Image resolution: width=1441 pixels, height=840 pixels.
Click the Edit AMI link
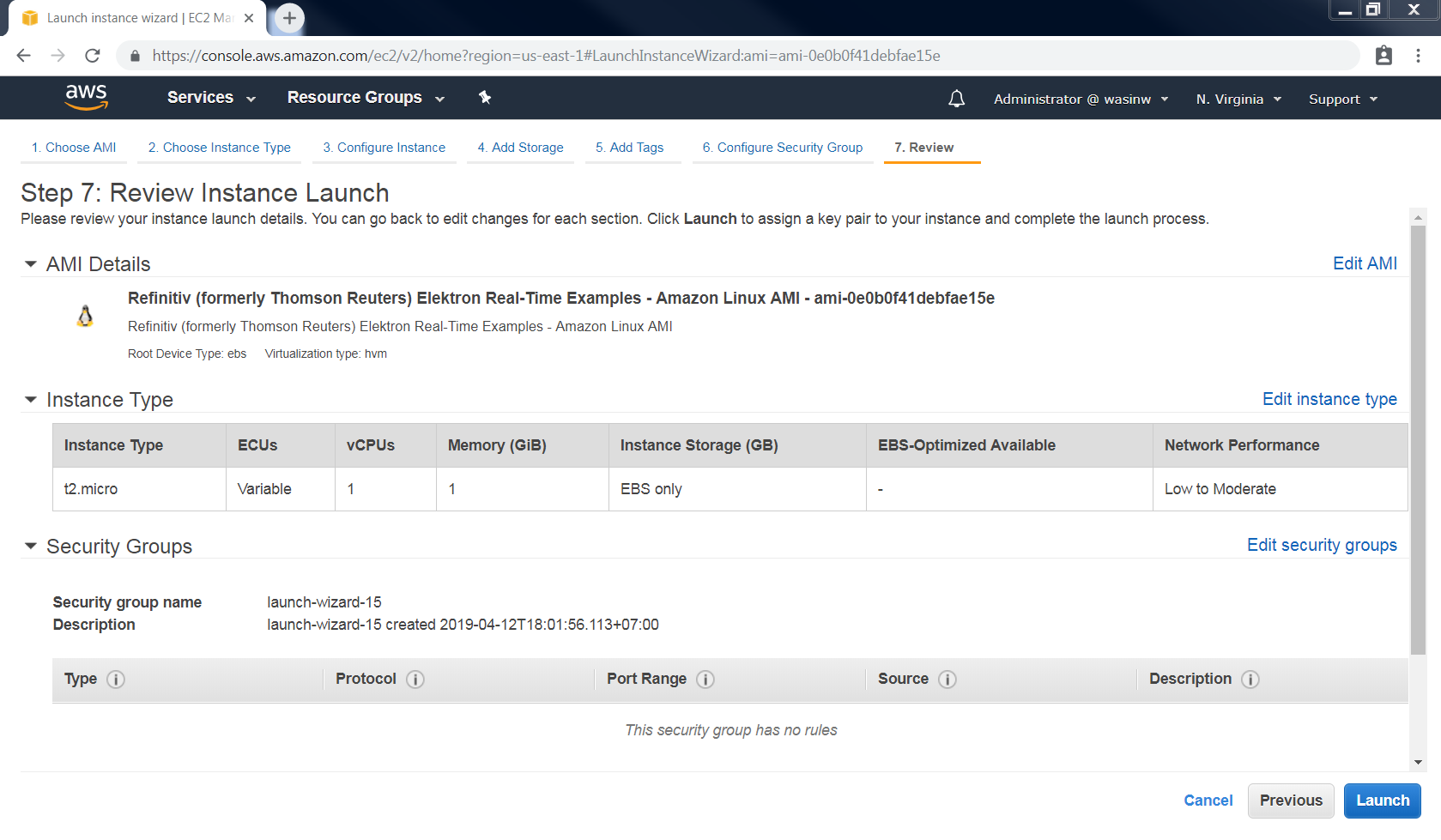(1365, 263)
